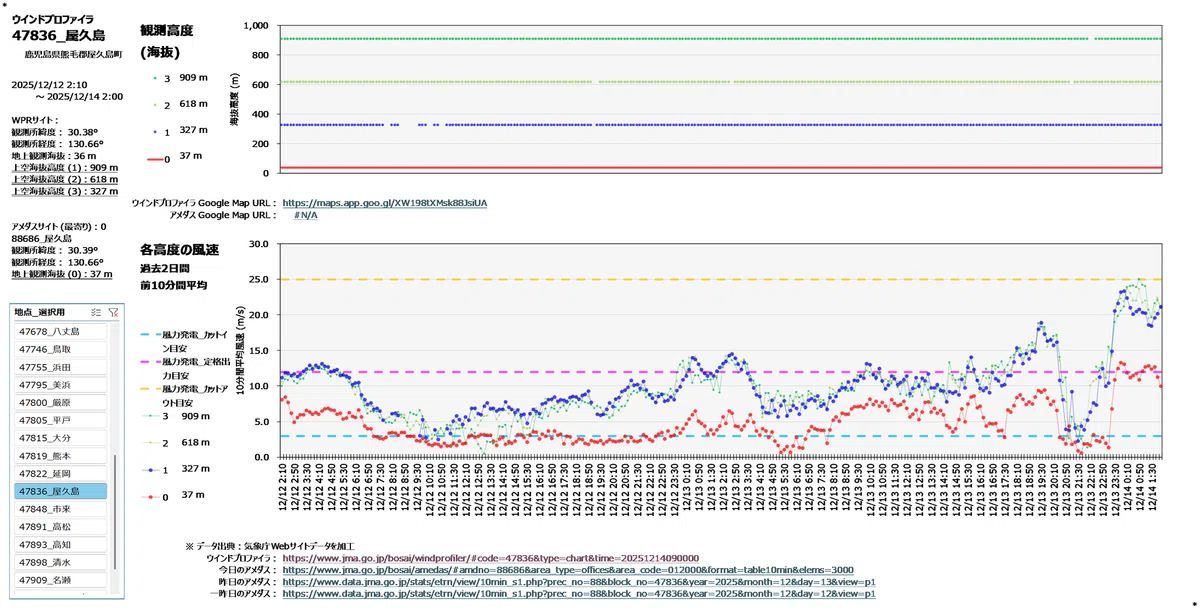Select slicer item 47893_高知
1200x612 pixels.
[x=60, y=545]
